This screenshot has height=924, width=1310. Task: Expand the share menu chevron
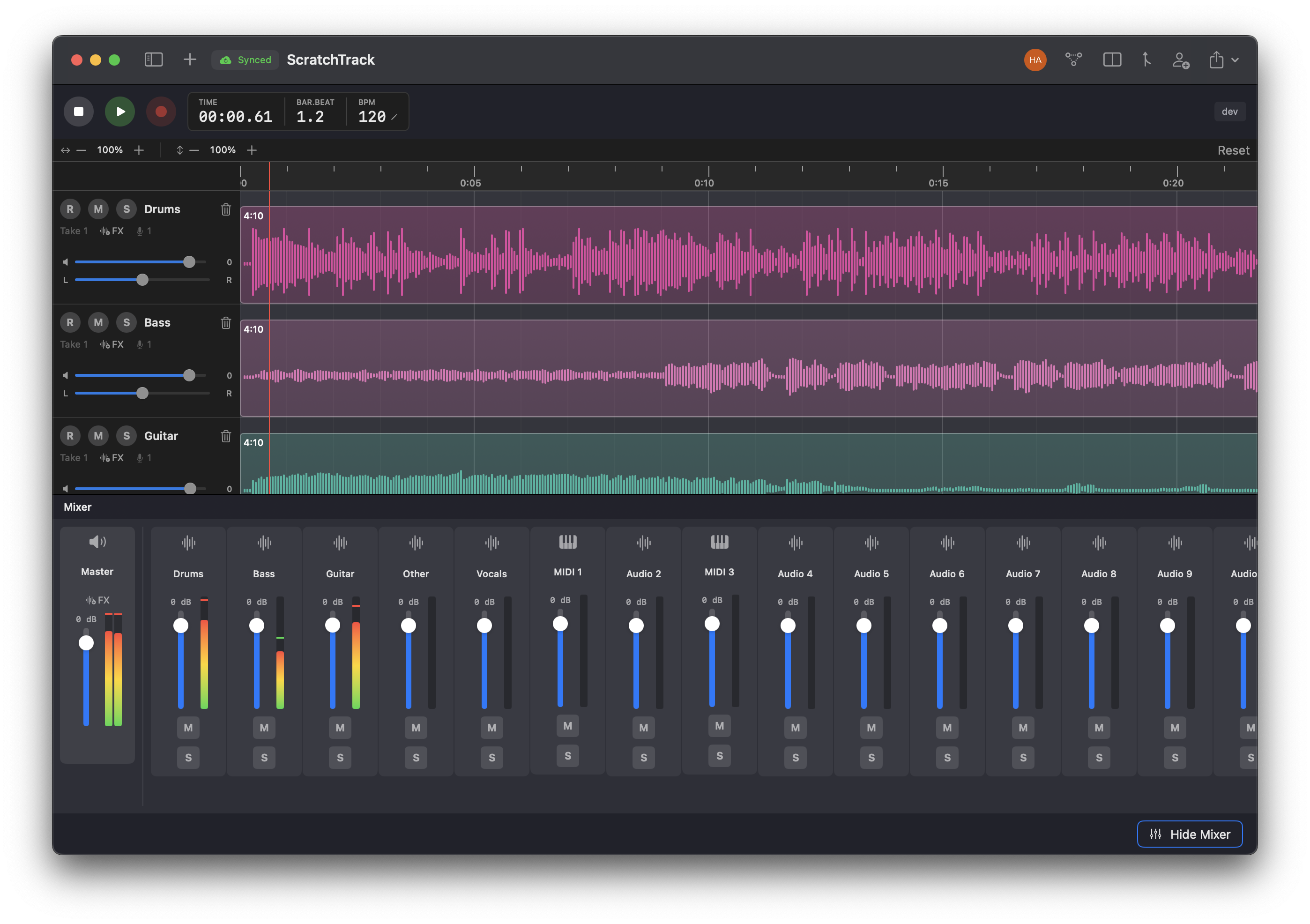(x=1235, y=60)
